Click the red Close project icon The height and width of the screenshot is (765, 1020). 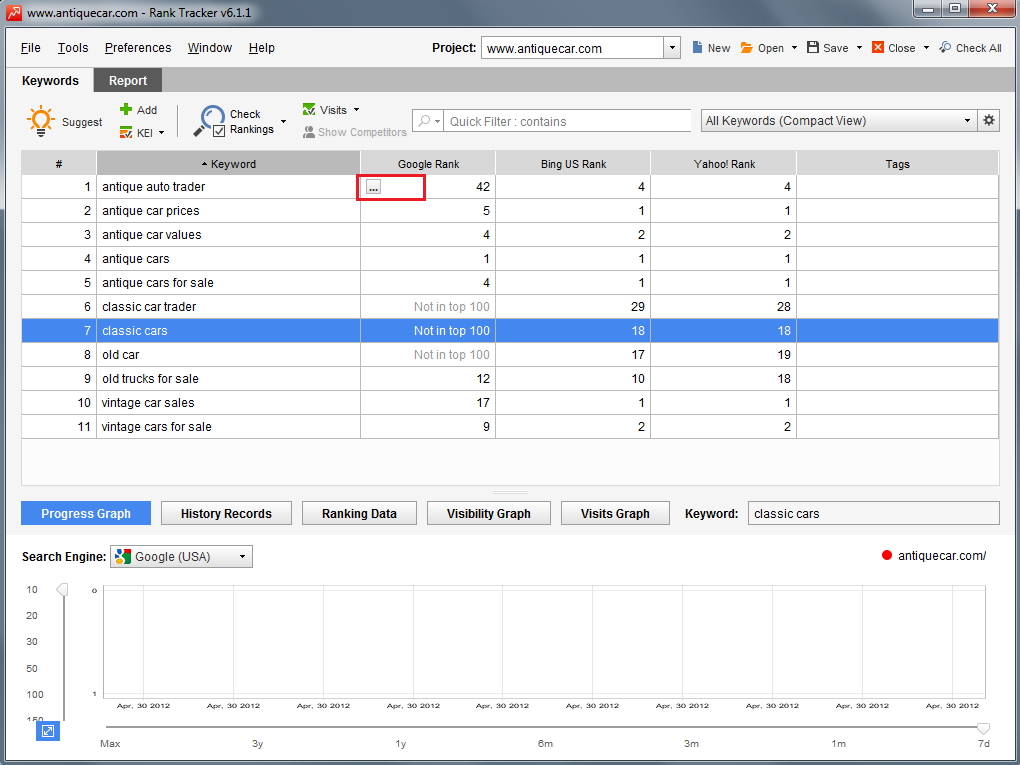(x=878, y=47)
